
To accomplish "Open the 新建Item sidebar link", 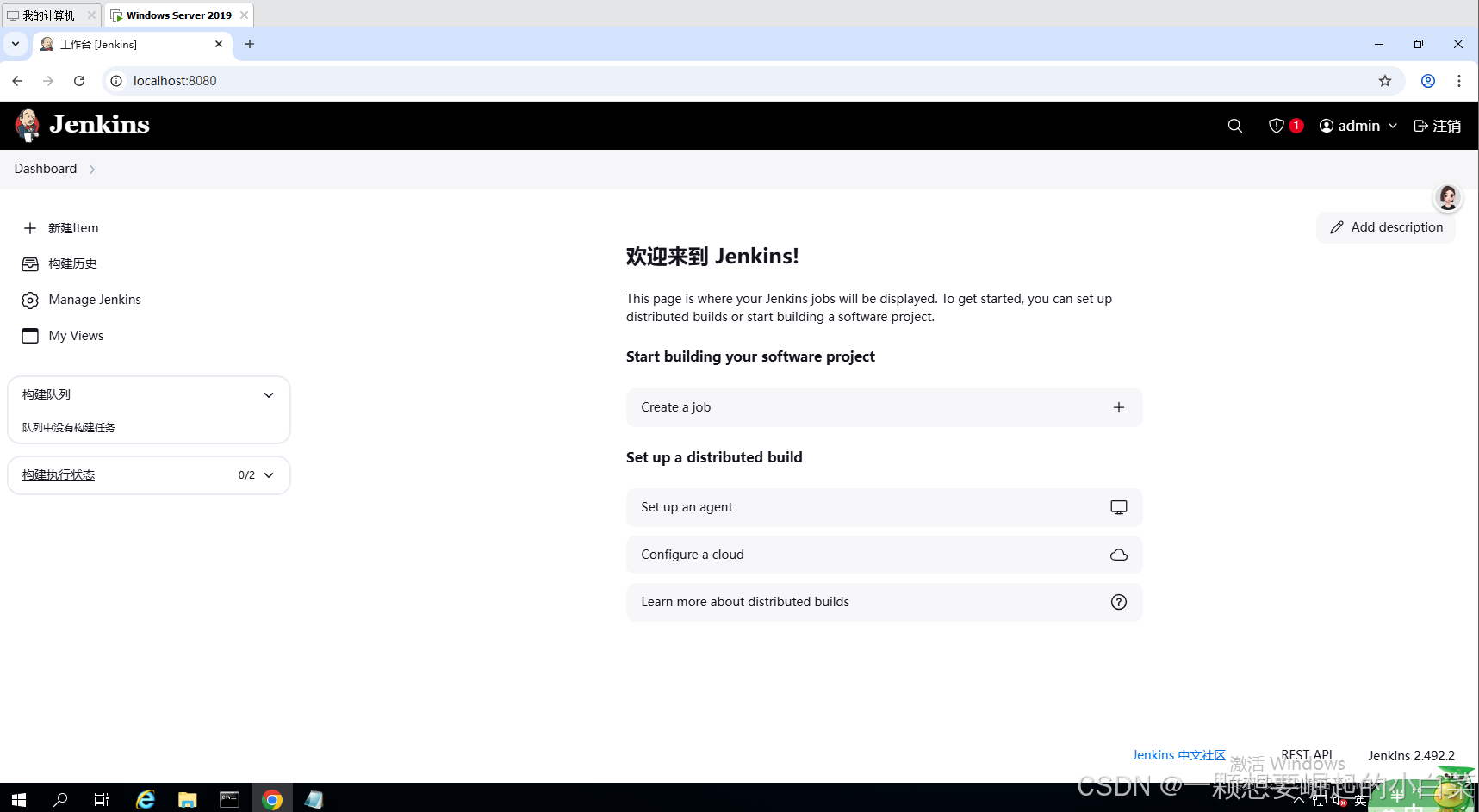I will pos(73,228).
